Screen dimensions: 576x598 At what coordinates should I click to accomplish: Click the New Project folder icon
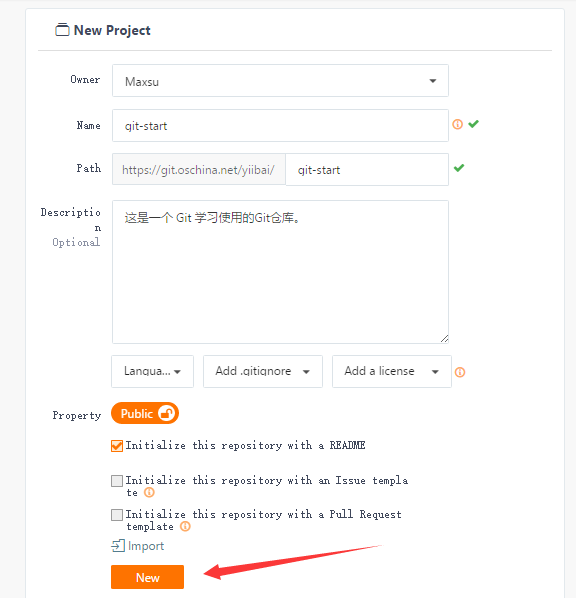tap(62, 30)
